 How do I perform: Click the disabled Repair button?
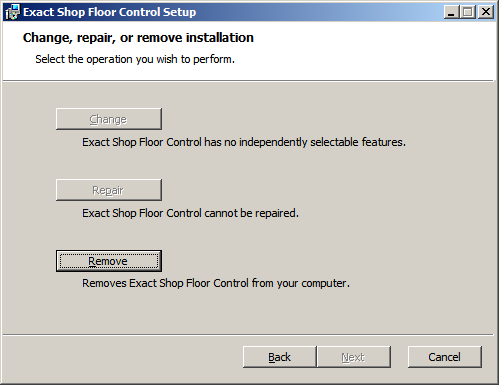(109, 190)
